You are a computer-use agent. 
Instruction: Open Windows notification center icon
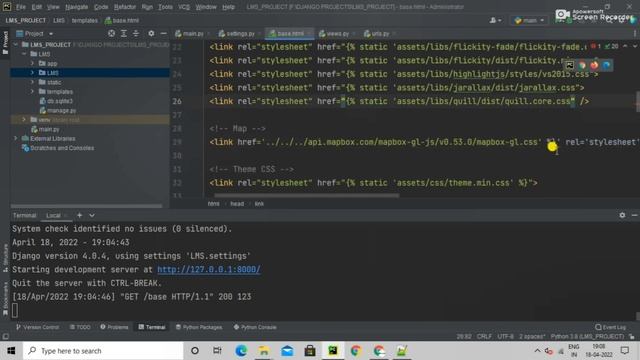625,351
